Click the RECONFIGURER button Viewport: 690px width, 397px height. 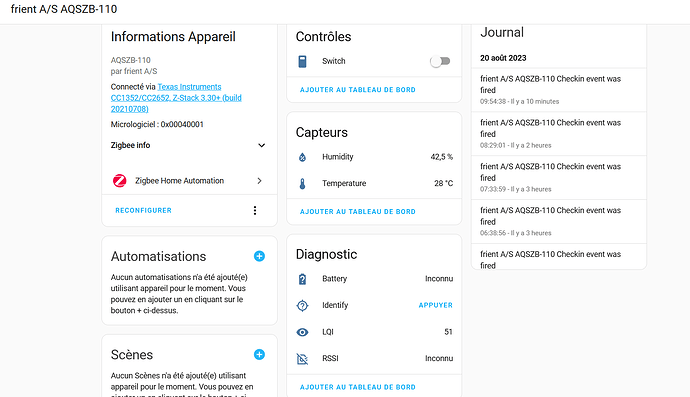click(143, 210)
